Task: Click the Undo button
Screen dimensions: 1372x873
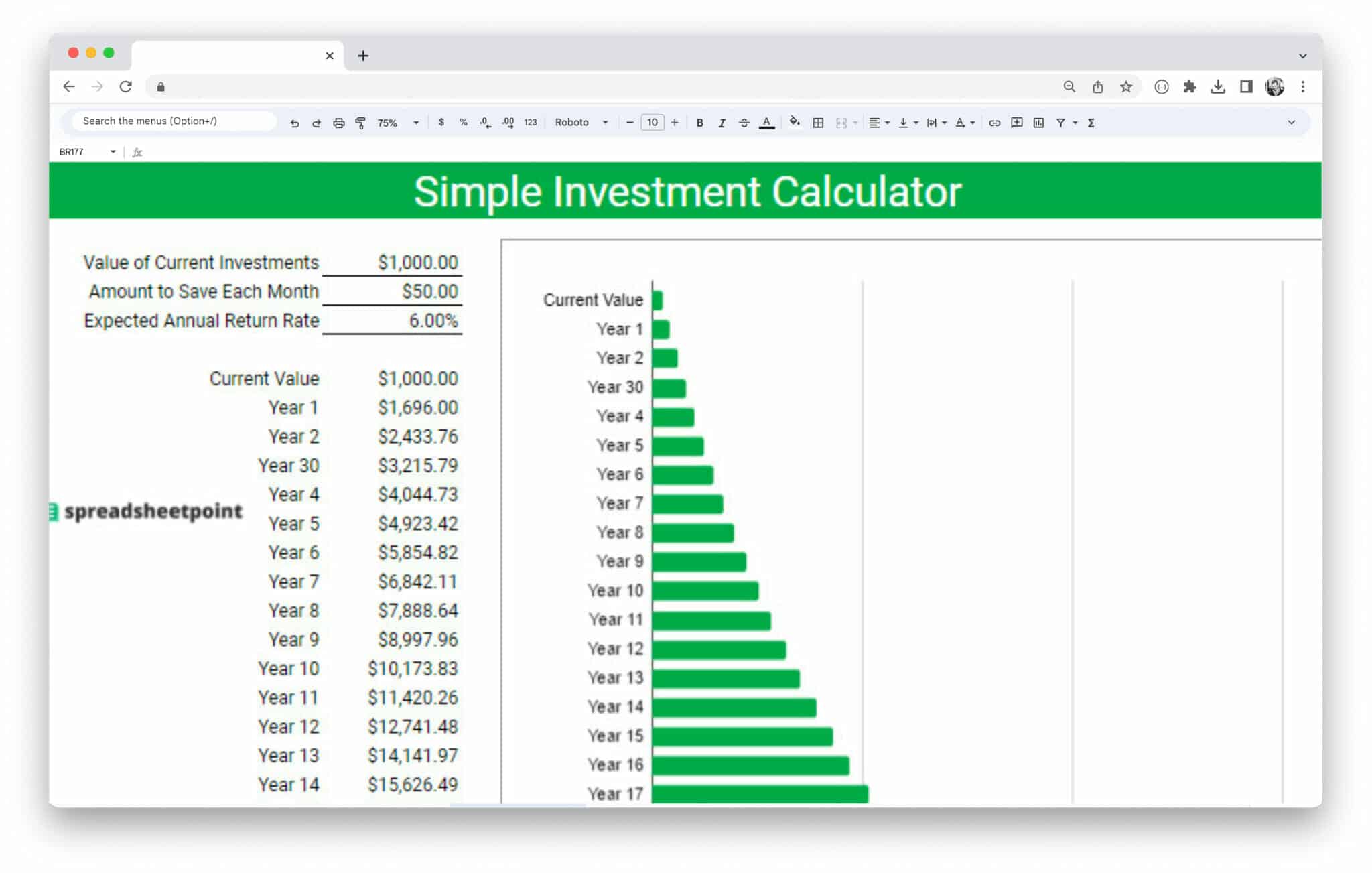Action: [x=295, y=123]
